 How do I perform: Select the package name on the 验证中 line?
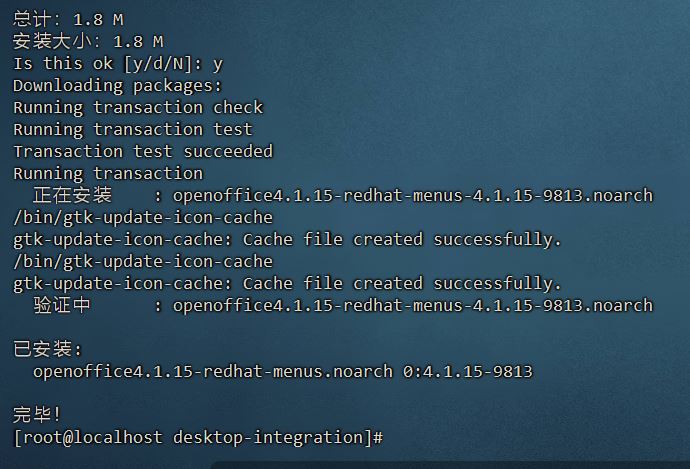[x=413, y=305]
